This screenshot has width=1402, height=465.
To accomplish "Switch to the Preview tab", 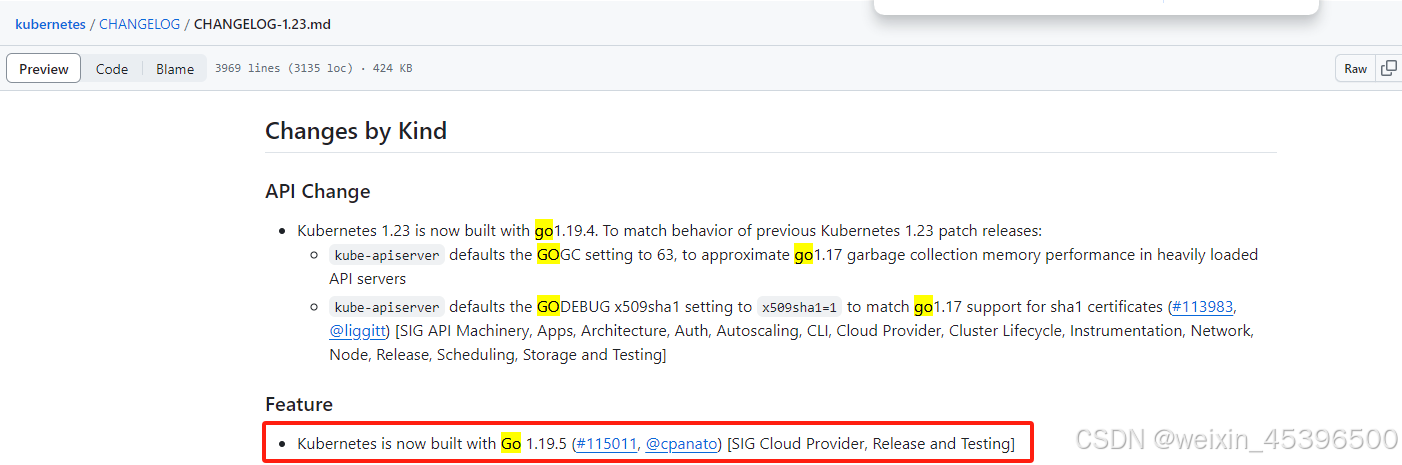I will pos(44,69).
